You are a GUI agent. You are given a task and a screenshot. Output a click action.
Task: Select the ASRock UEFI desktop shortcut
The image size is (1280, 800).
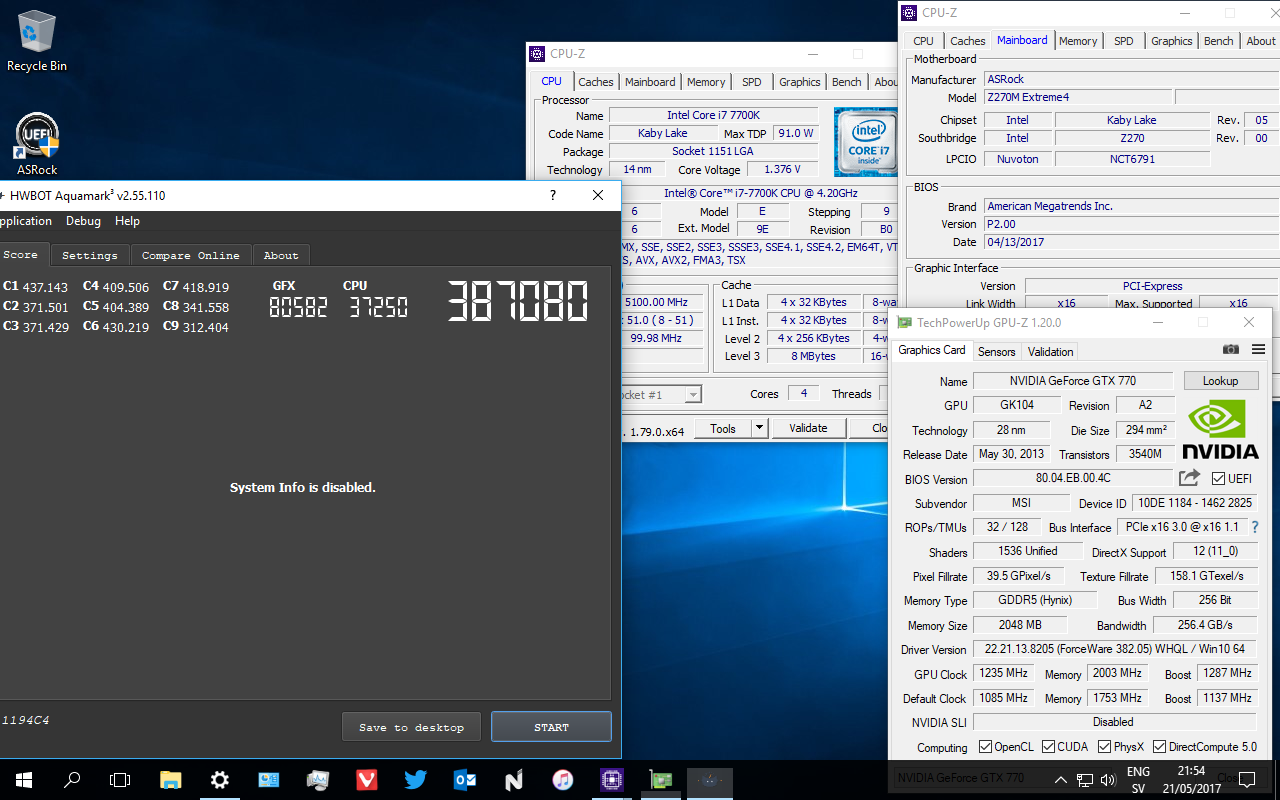tap(37, 144)
